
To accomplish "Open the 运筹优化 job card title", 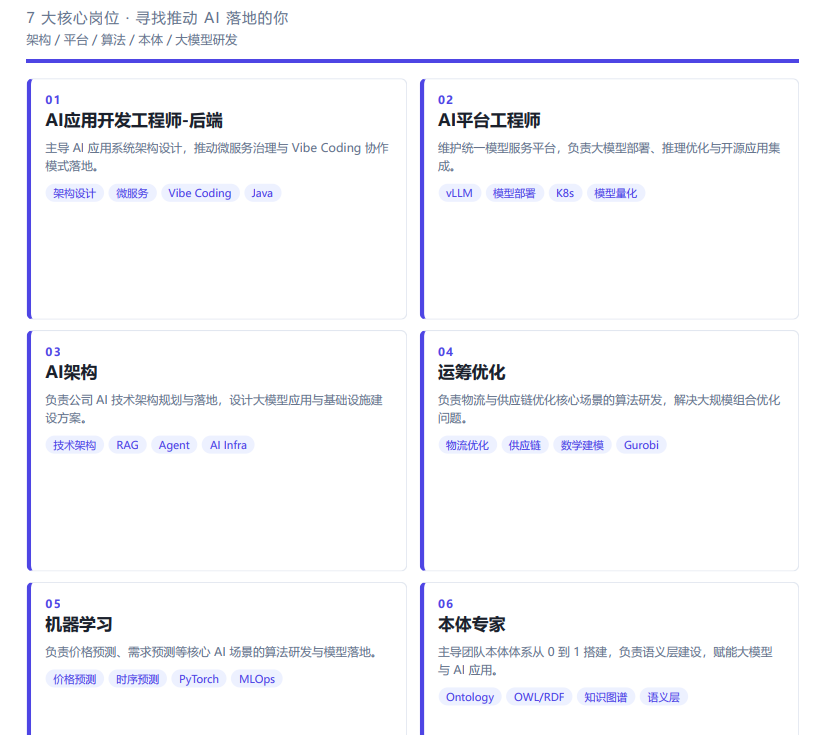I will pyautogui.click(x=471, y=372).
